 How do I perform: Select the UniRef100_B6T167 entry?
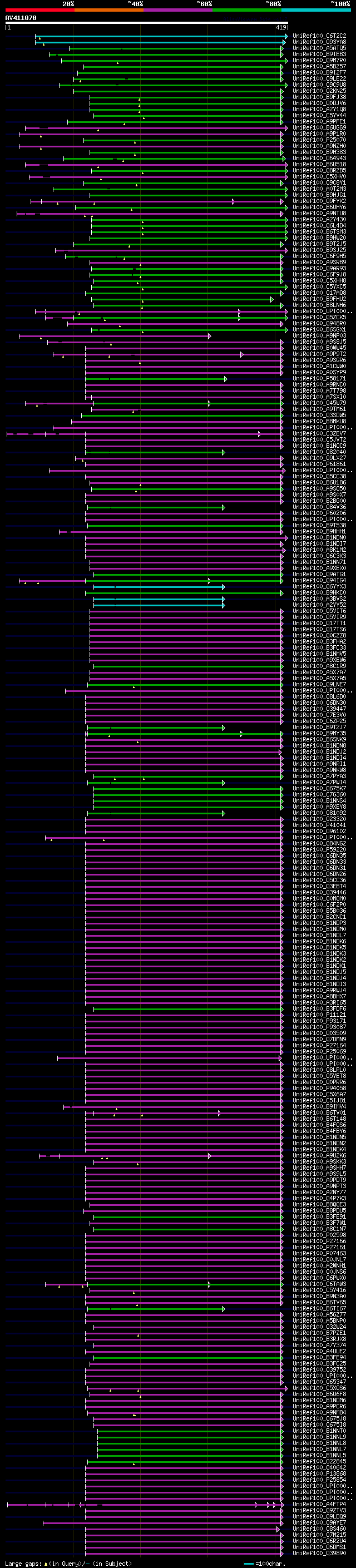pyautogui.click(x=319, y=1309)
